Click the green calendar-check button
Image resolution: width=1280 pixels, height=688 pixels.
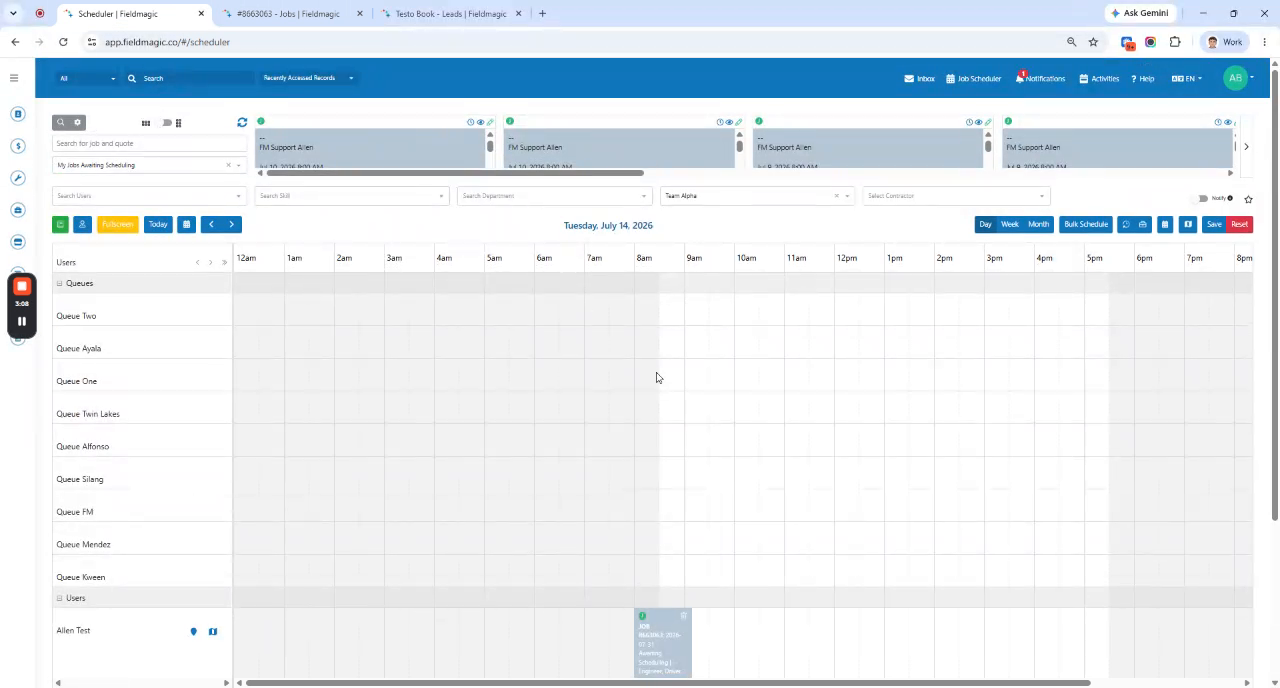coord(60,224)
